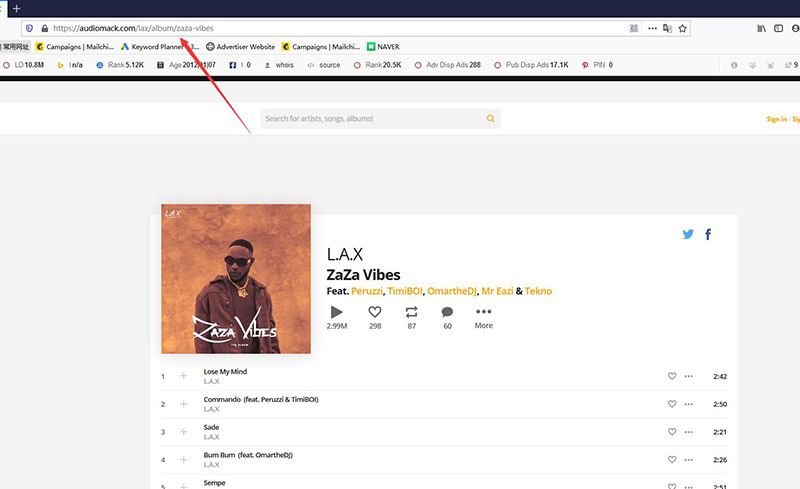Screen dimensions: 800x489
Task: Share album on Facebook icon
Action: [x=708, y=234]
